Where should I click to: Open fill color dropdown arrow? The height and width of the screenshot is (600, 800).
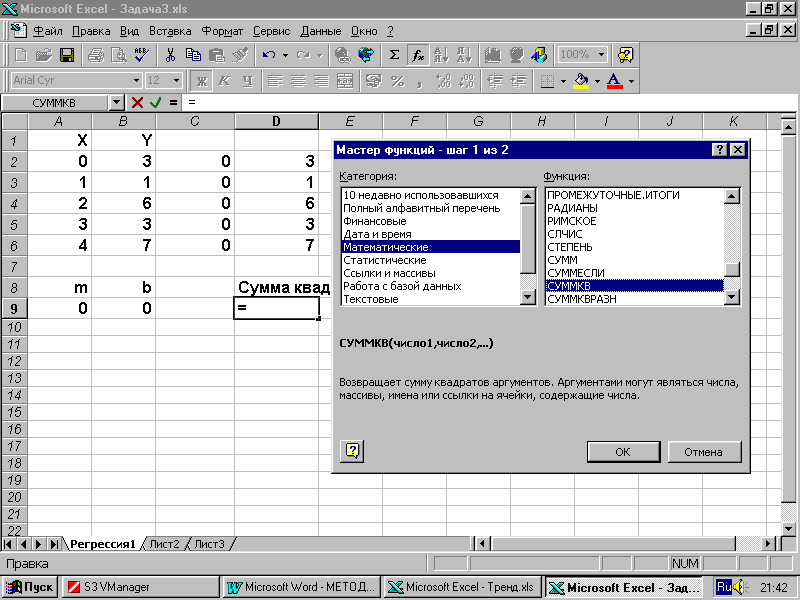pos(597,81)
